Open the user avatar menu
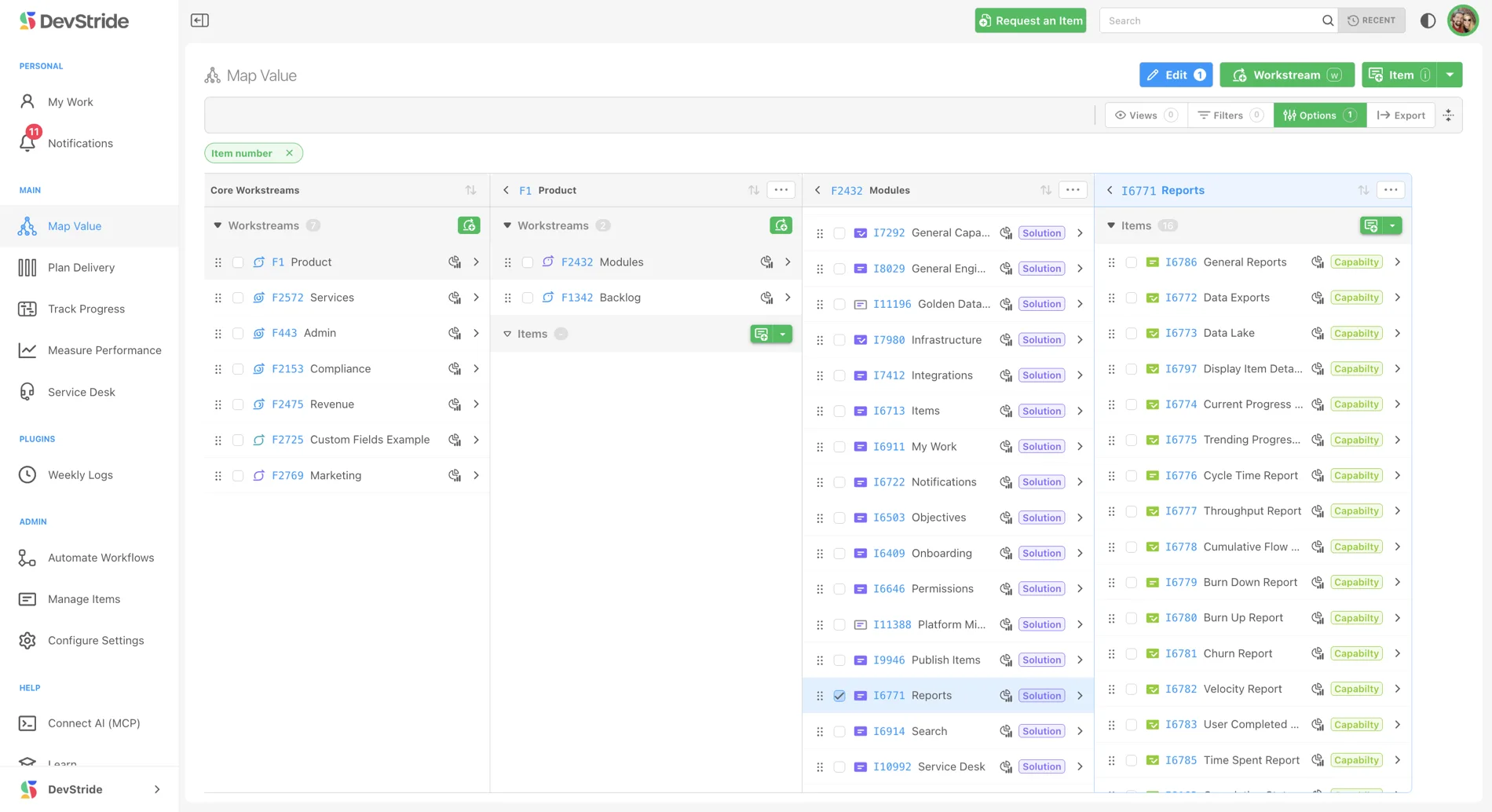The width and height of the screenshot is (1492, 812). point(1462,20)
